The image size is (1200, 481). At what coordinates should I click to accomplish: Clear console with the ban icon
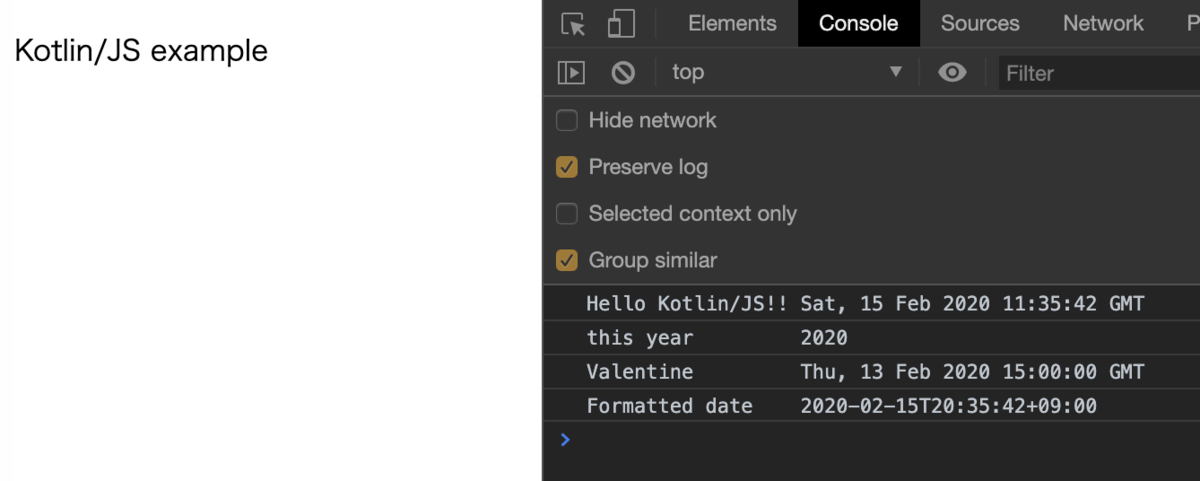pyautogui.click(x=623, y=72)
